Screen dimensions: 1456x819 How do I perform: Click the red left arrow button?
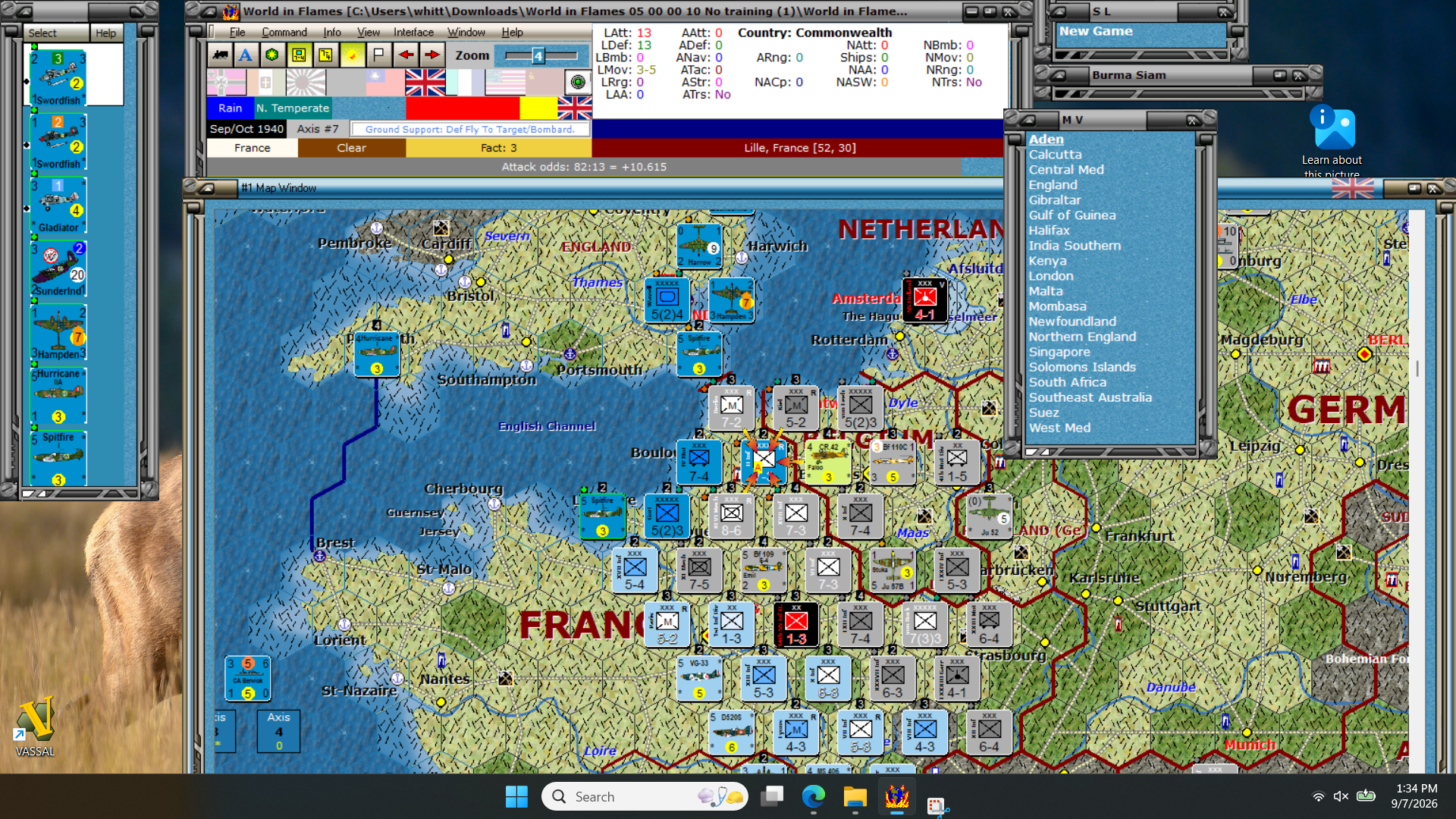[406, 55]
